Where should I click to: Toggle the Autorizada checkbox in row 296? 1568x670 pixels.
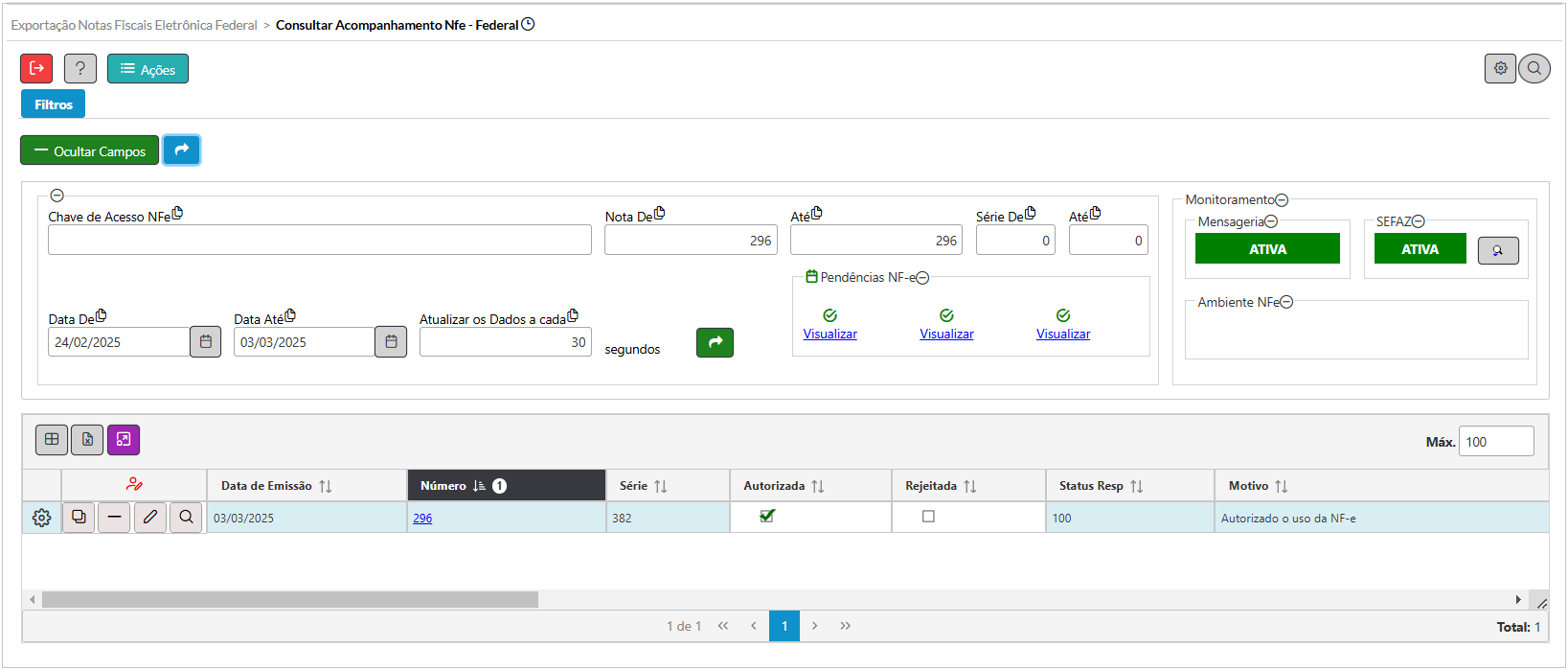(x=766, y=516)
